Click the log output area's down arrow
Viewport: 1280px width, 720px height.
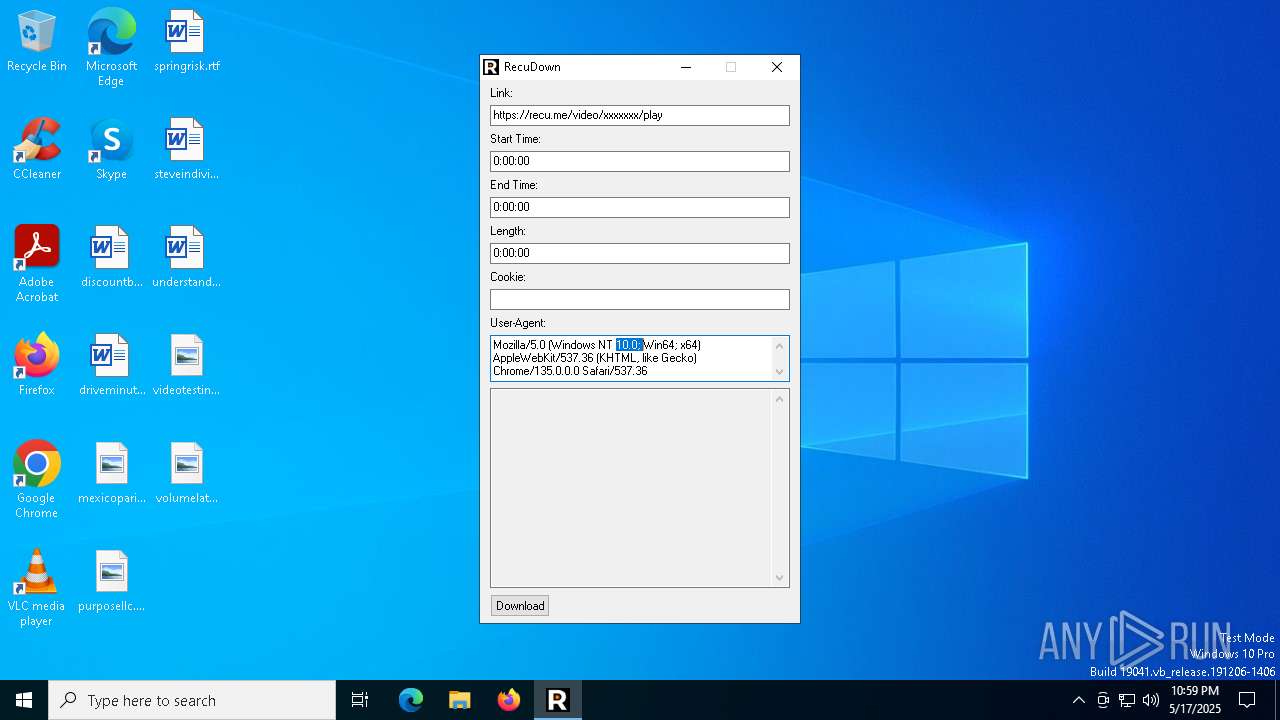tap(780, 578)
